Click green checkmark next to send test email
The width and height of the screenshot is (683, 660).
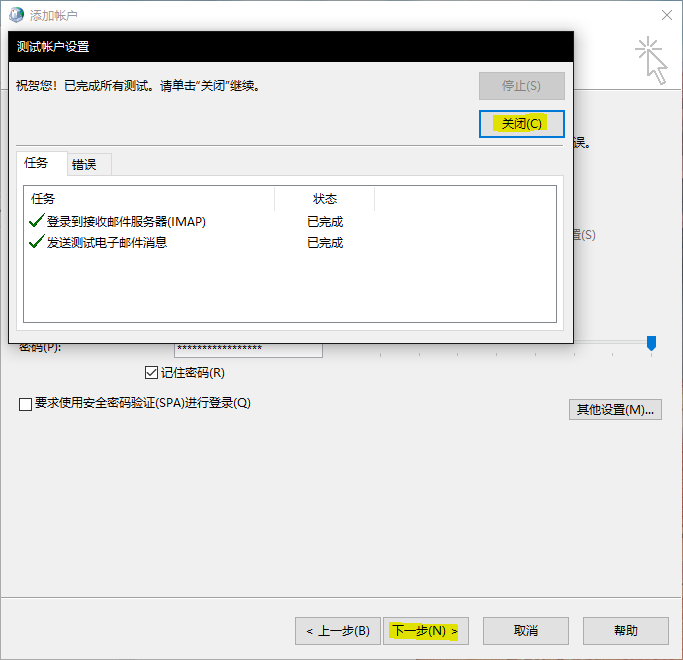36,241
